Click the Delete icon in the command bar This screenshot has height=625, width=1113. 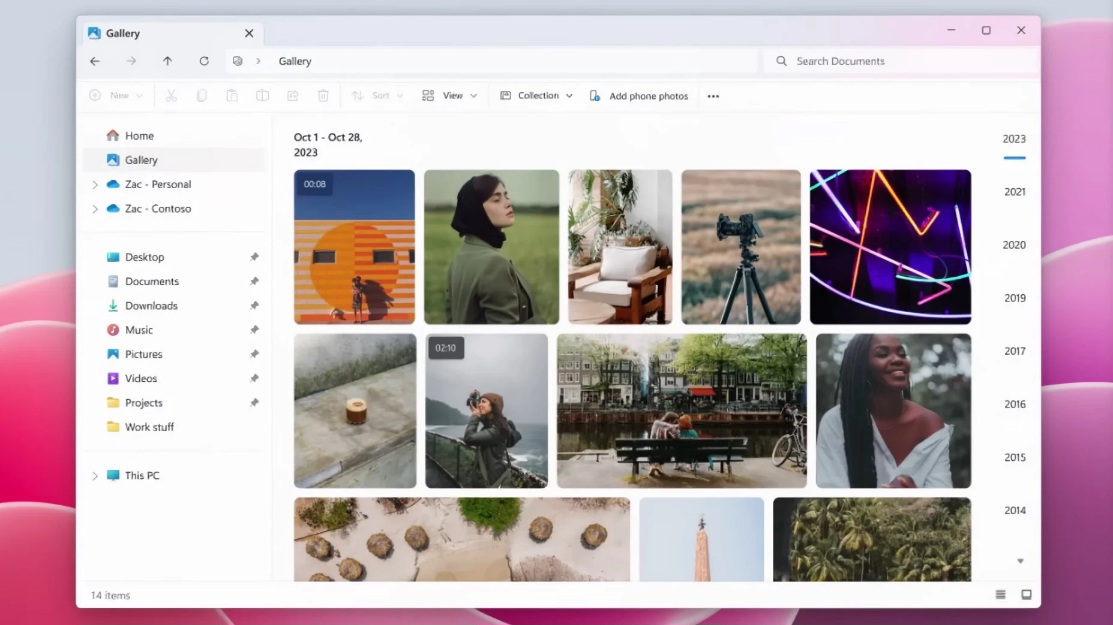pos(322,95)
